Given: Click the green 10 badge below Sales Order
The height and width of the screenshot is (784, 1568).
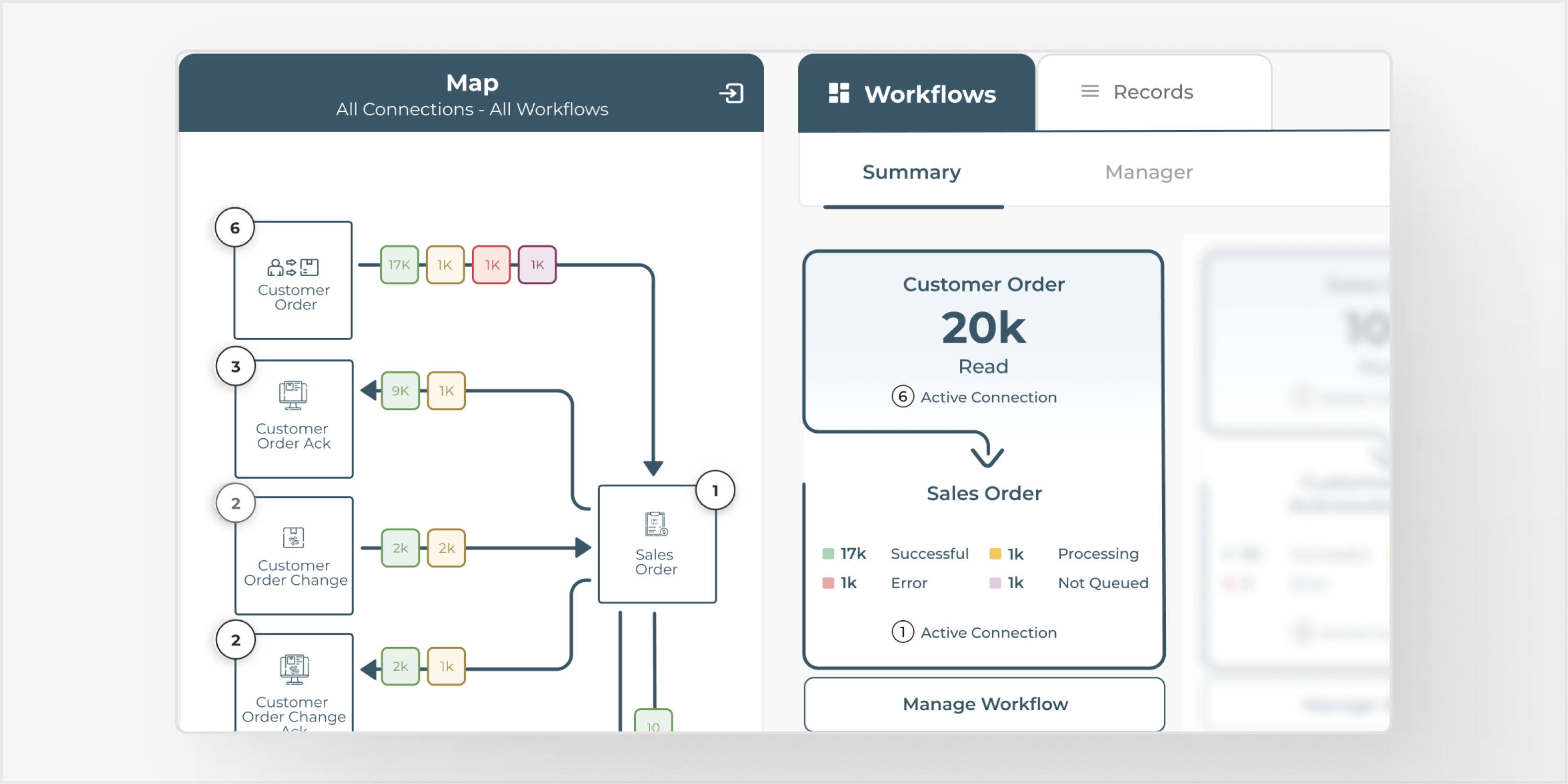Looking at the screenshot, I should 653,720.
